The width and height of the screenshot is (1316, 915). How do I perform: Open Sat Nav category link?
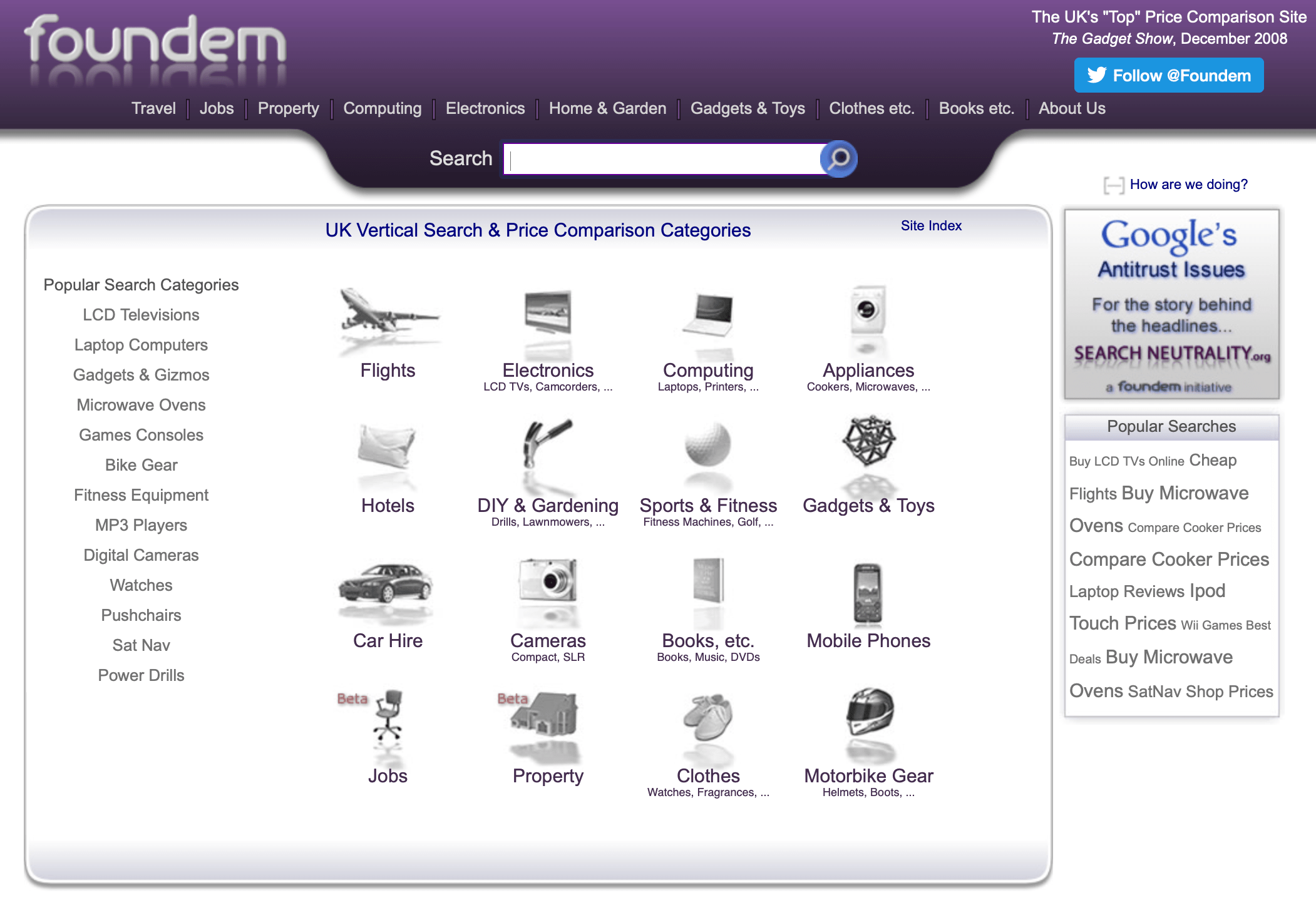(x=141, y=645)
